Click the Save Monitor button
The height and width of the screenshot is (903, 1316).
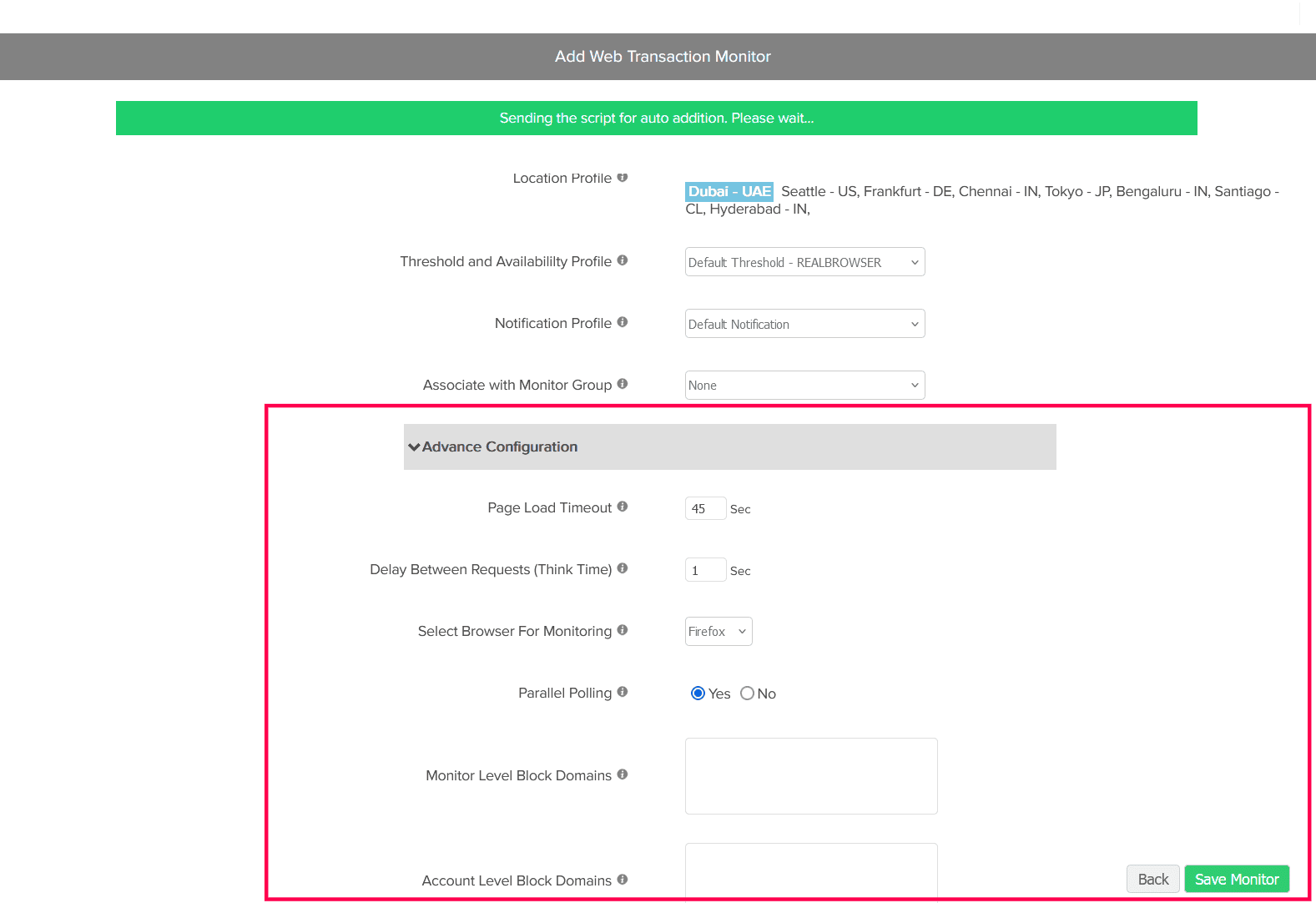pyautogui.click(x=1237, y=879)
